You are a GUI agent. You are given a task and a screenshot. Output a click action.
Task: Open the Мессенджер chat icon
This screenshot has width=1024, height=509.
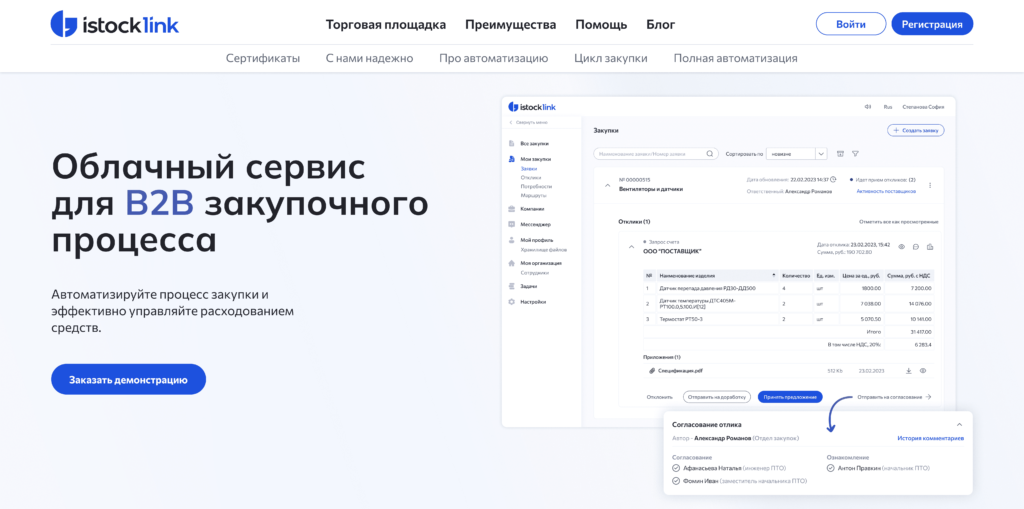(x=511, y=224)
